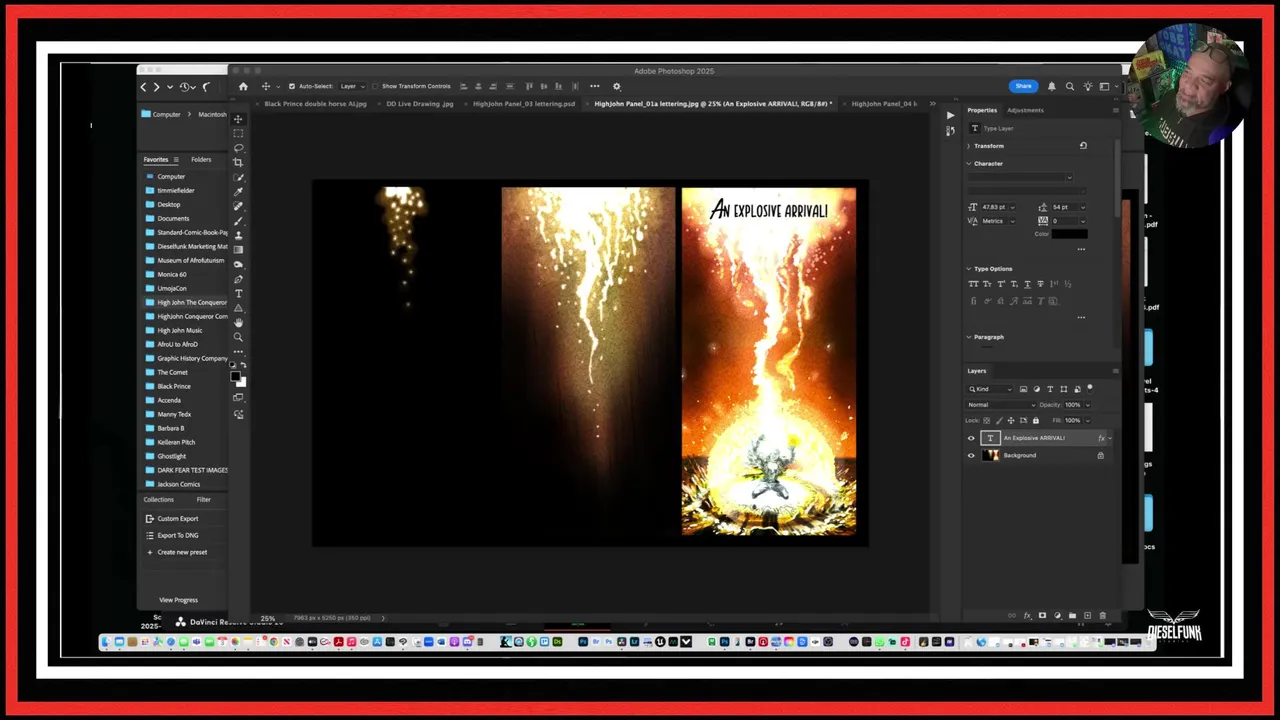1280x720 pixels.
Task: Click View Progress in Bridge
Action: [x=178, y=600]
